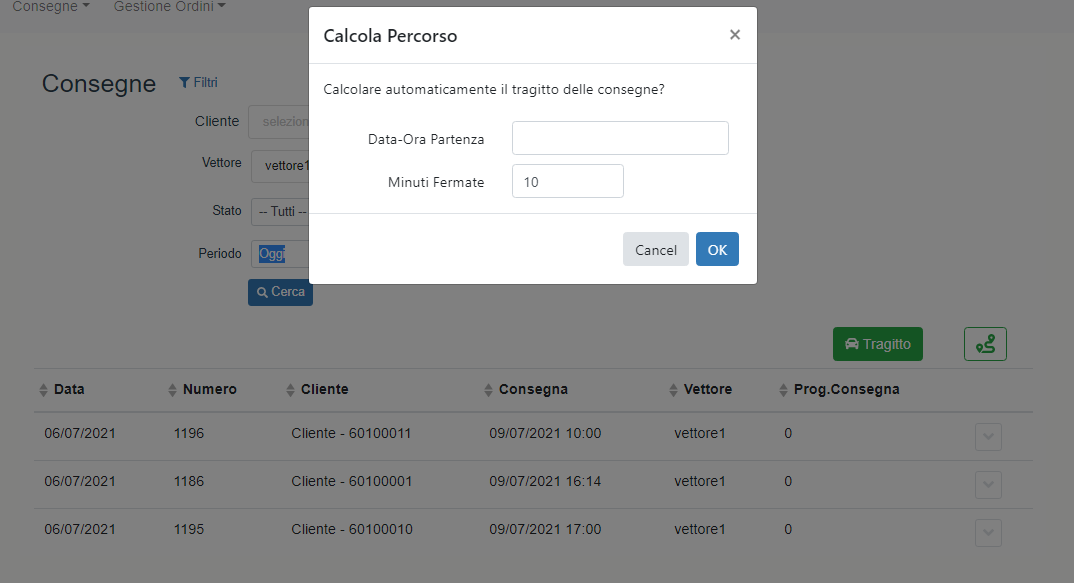Click the Filtri funnel filter link
Screen dimensions: 1074x583
pyautogui.click(x=198, y=83)
